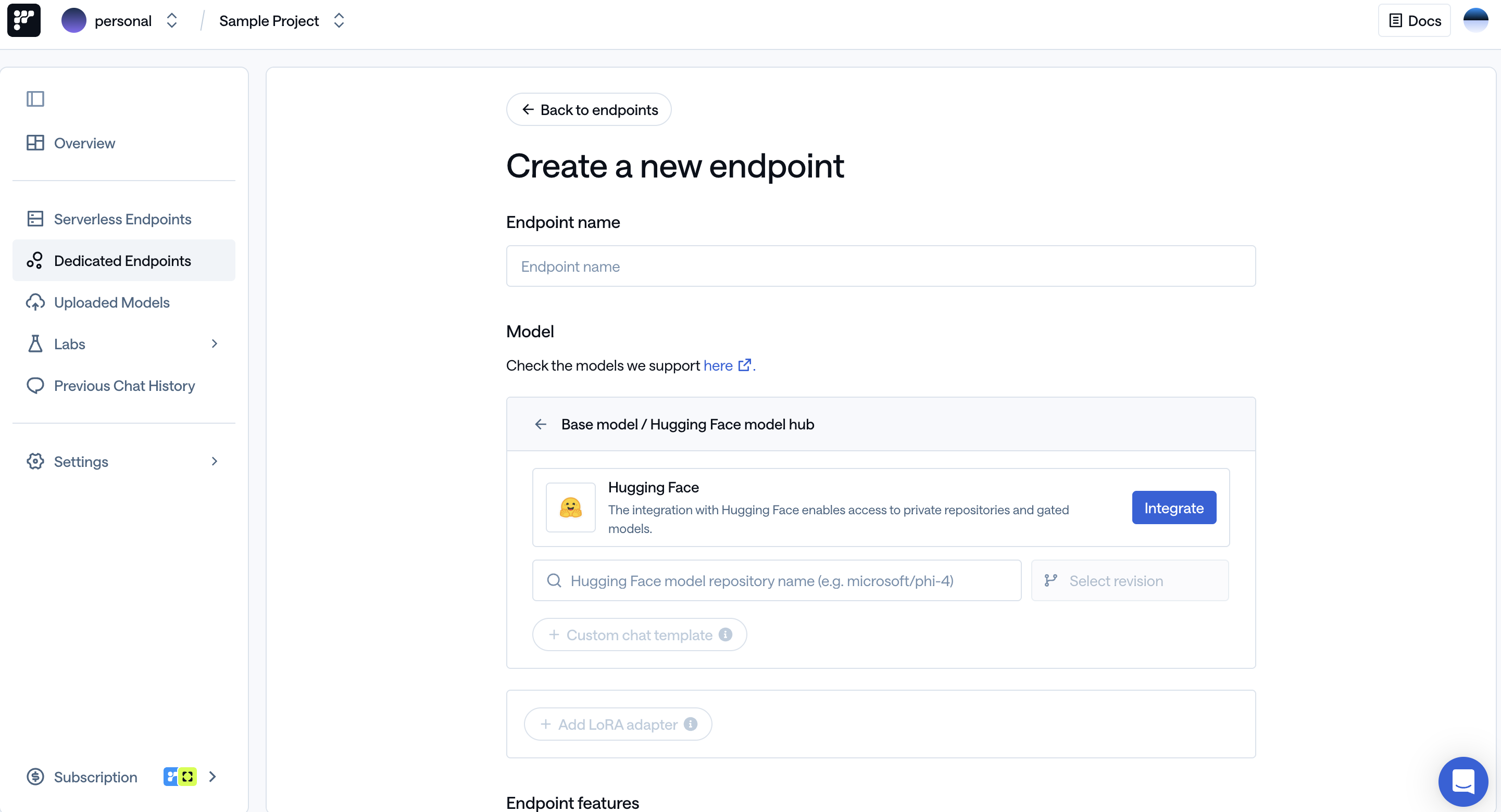
Task: Collapse the sidebar with the panel icon
Action: tap(35, 99)
